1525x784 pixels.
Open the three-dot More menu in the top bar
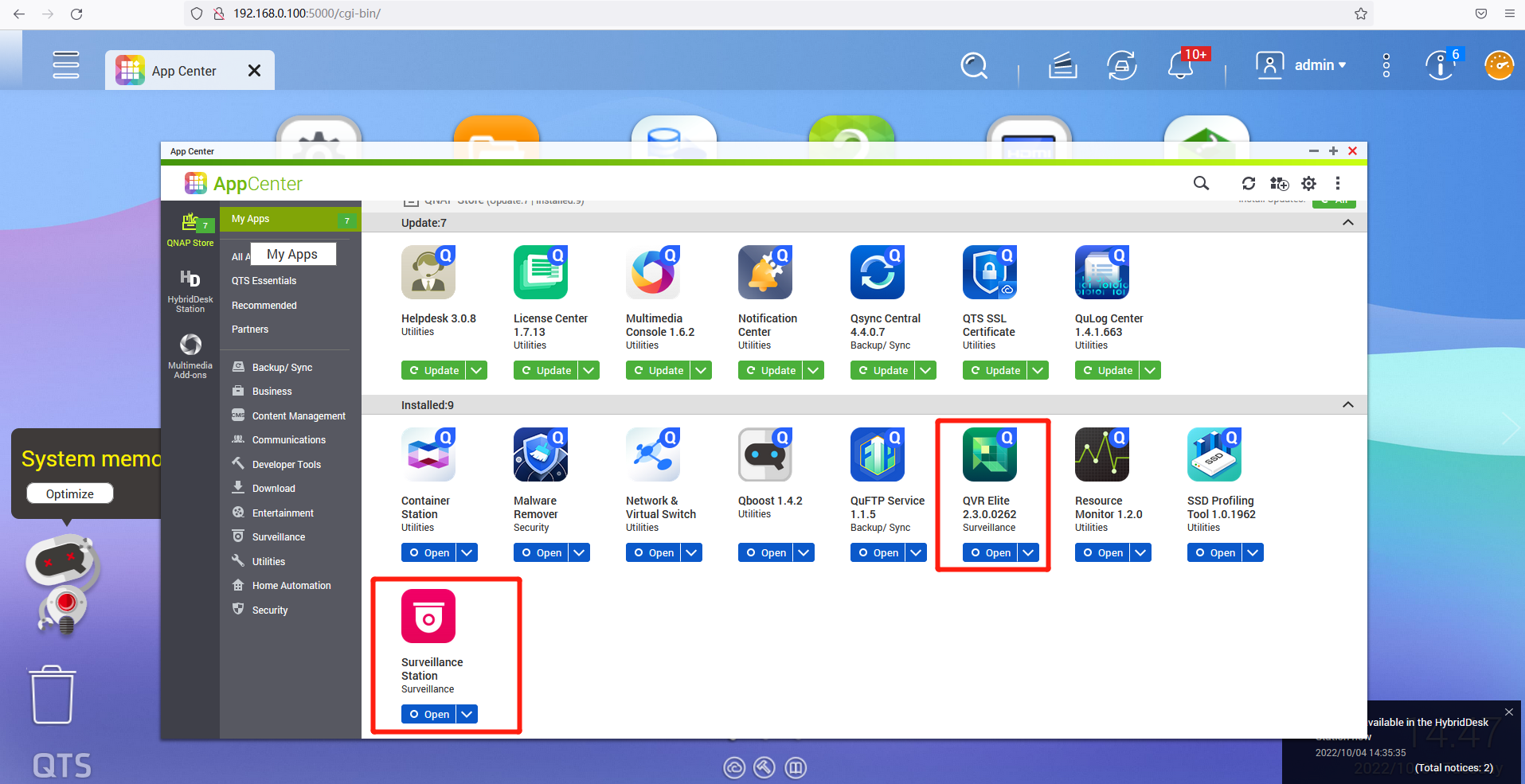point(1386,65)
